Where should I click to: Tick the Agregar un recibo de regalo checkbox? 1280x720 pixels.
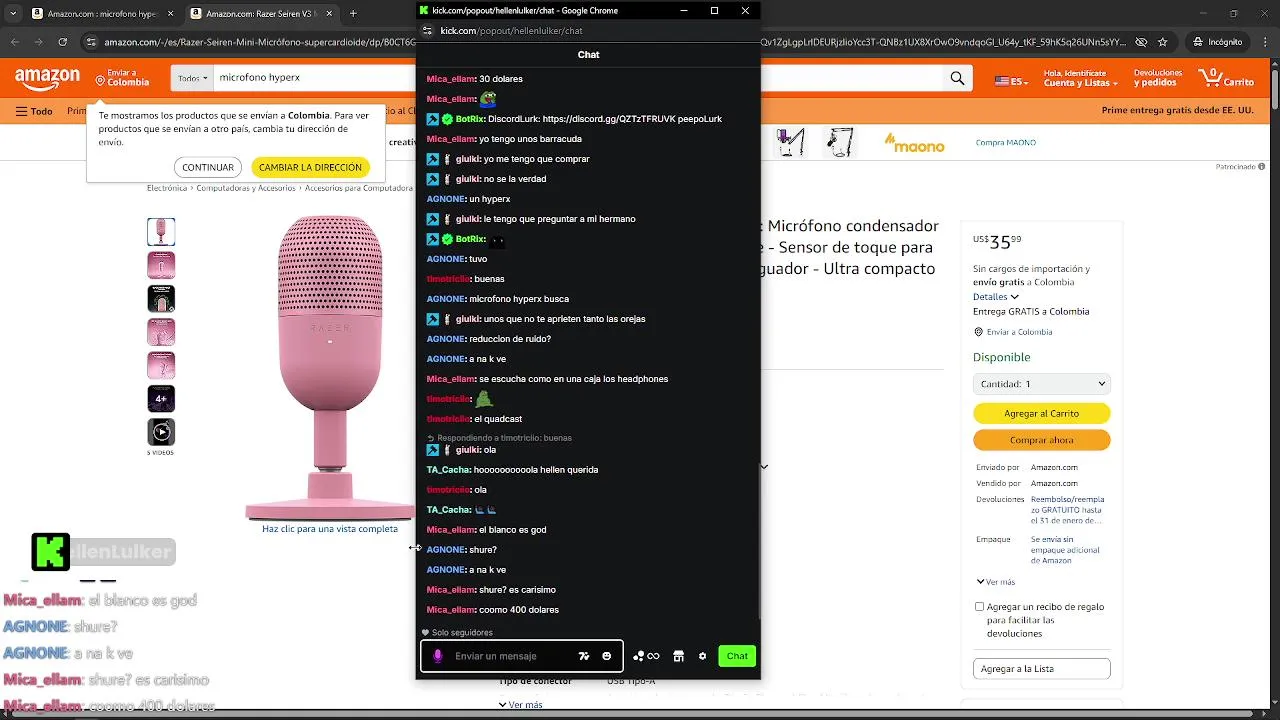pos(979,606)
